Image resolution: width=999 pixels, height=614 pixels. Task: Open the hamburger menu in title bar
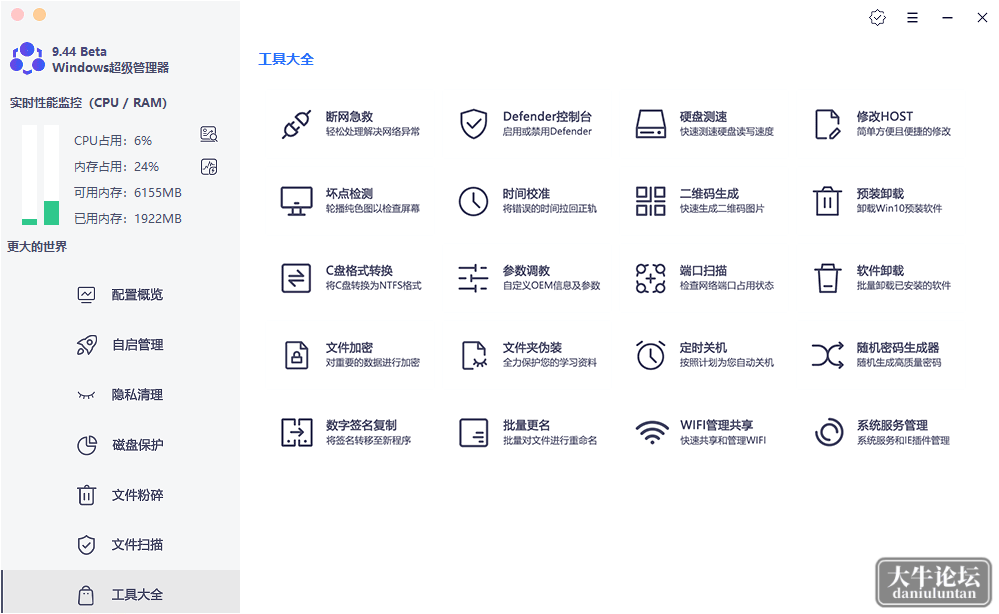pyautogui.click(x=912, y=18)
